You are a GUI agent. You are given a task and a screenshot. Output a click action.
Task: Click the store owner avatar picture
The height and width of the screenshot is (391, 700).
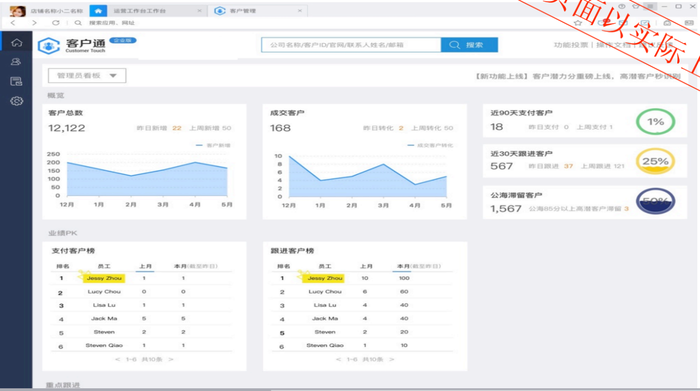[x=17, y=11]
